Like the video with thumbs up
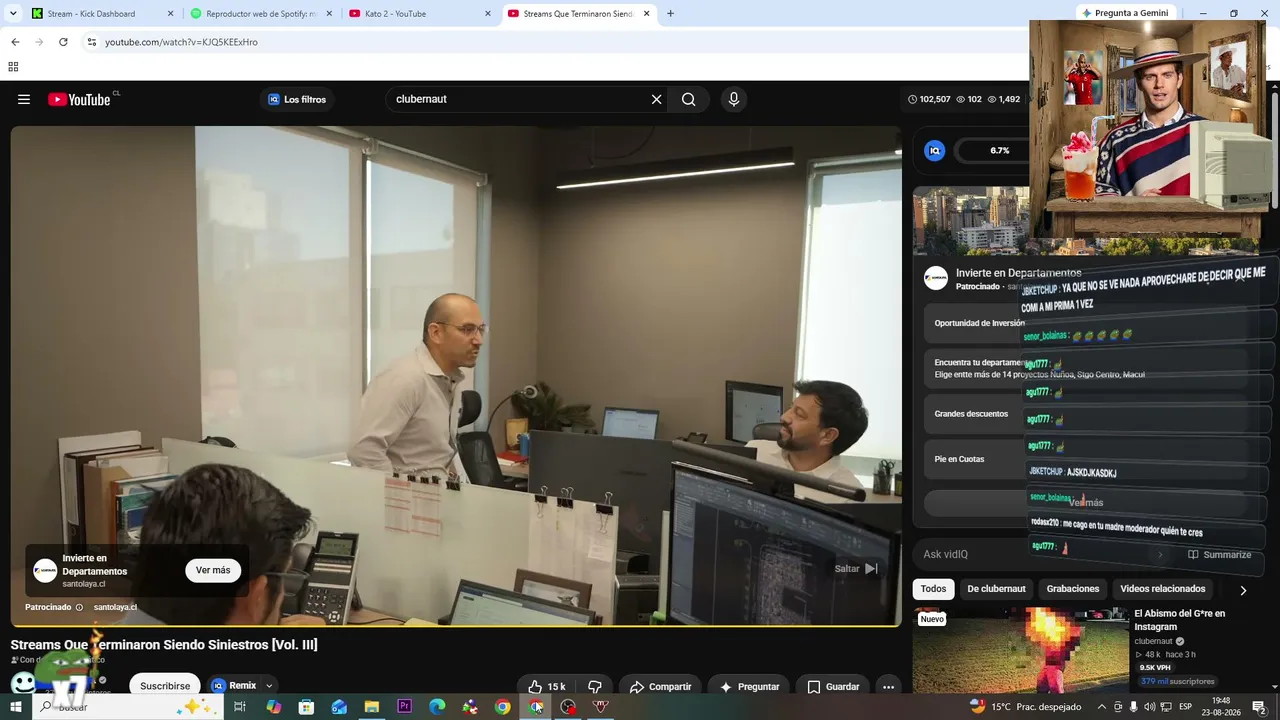The height and width of the screenshot is (720, 1280). coord(547,687)
